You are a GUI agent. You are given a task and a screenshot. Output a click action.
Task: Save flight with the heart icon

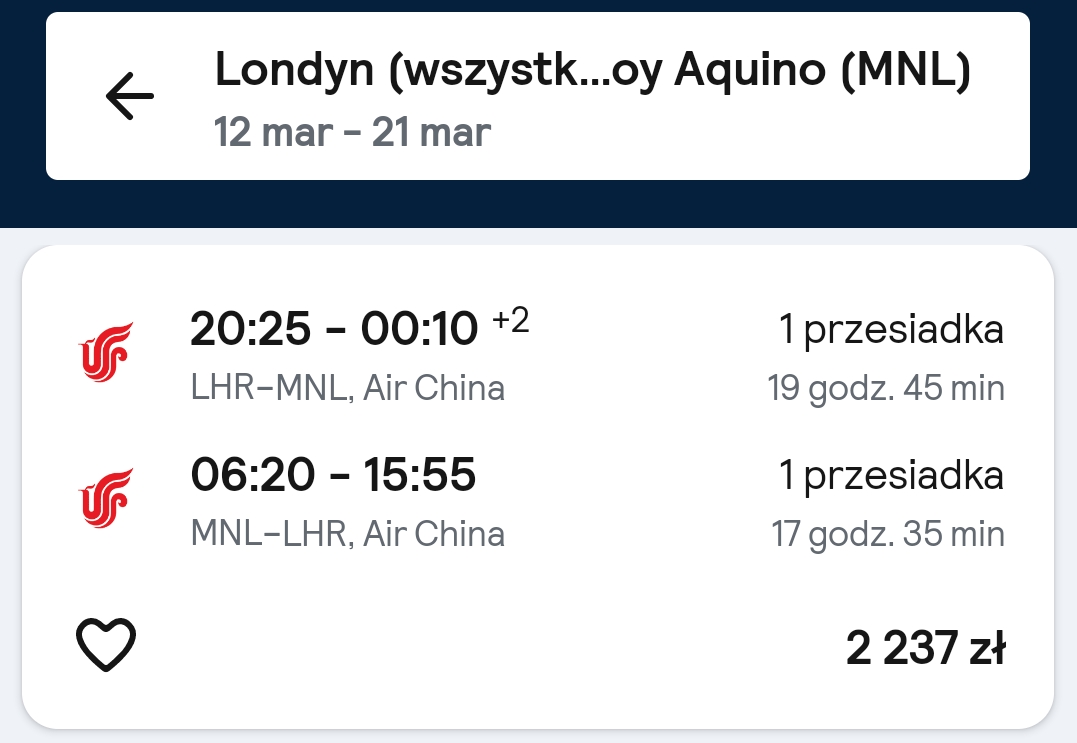click(106, 645)
